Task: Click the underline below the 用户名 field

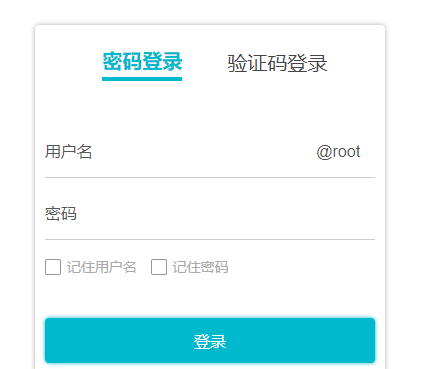Action: click(x=210, y=178)
